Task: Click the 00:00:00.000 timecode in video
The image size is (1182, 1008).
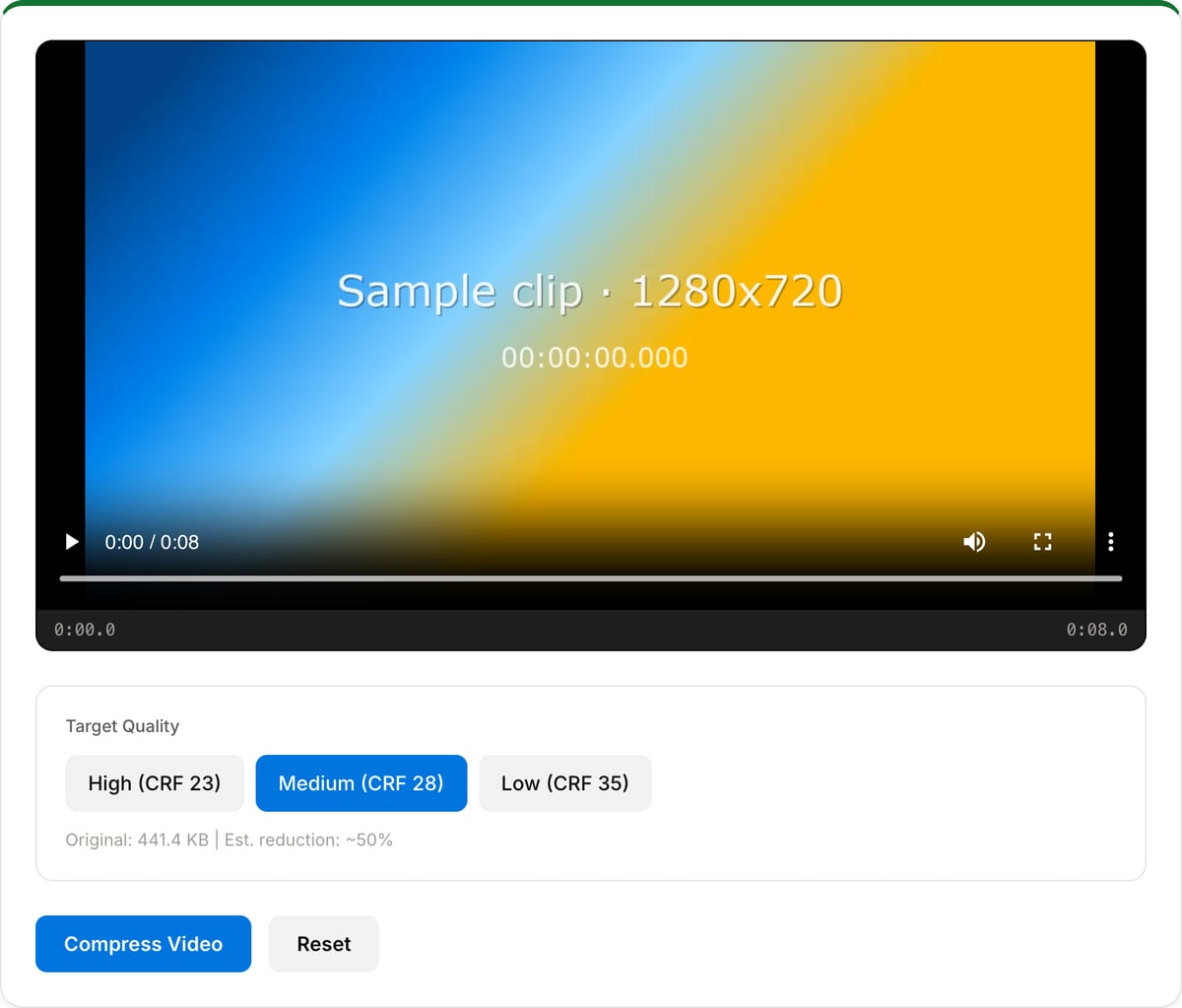Action: pos(594,358)
